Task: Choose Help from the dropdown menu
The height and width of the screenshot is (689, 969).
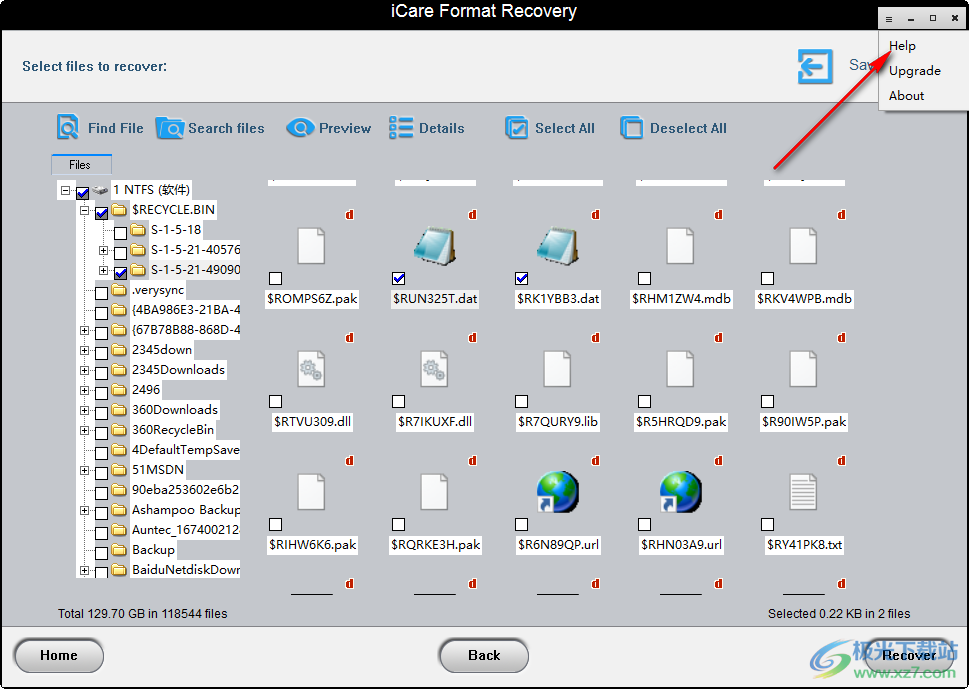Action: (x=902, y=46)
